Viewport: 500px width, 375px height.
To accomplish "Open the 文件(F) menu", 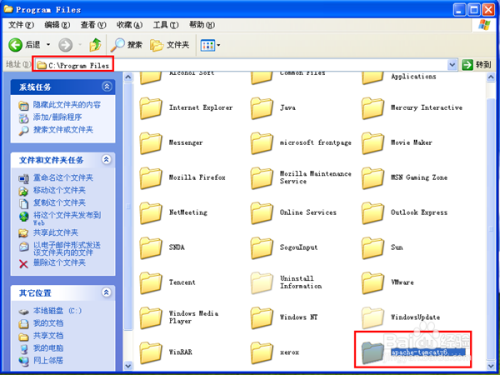I will point(21,25).
